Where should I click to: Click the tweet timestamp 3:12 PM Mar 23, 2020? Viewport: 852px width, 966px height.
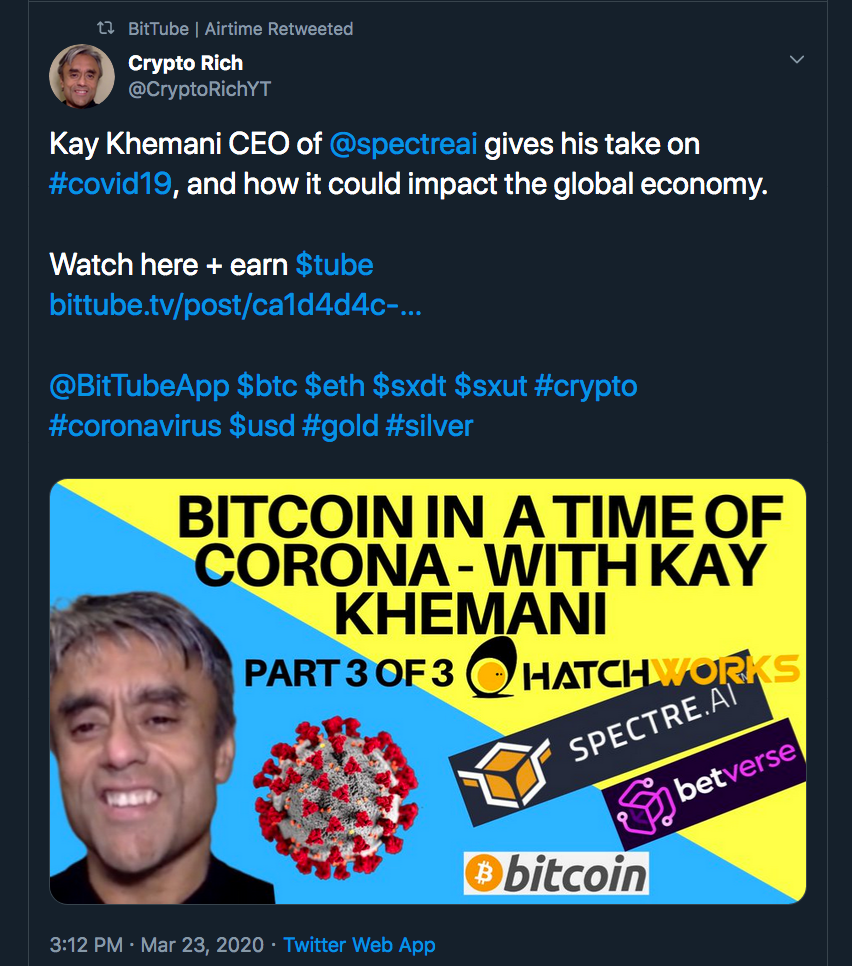(x=157, y=944)
